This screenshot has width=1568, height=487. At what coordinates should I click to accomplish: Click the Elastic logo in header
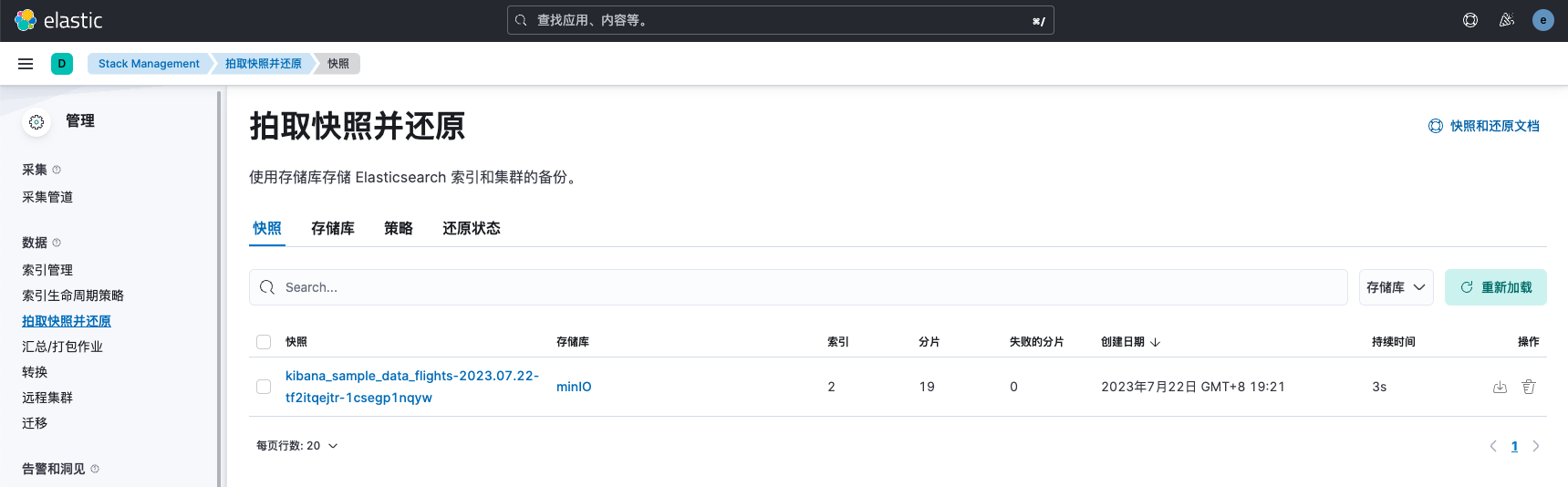[58, 20]
